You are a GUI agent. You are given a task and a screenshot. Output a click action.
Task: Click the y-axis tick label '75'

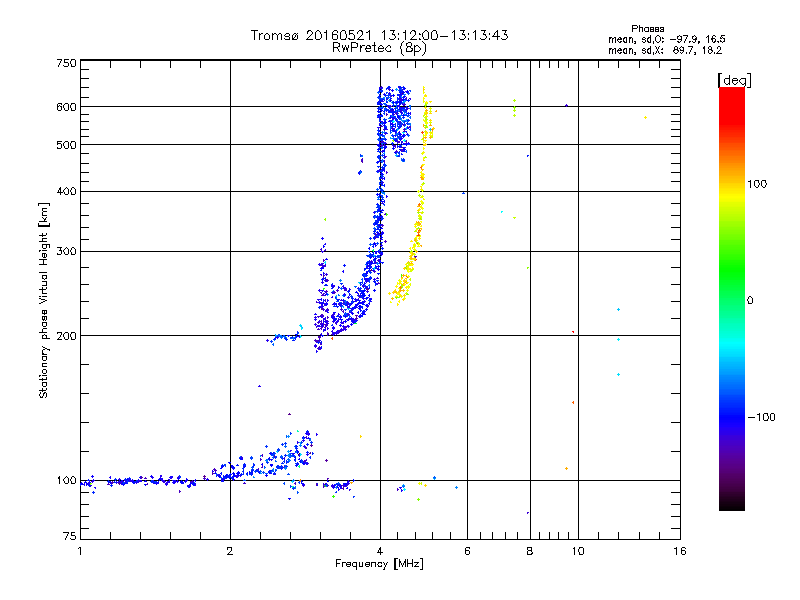(70, 536)
